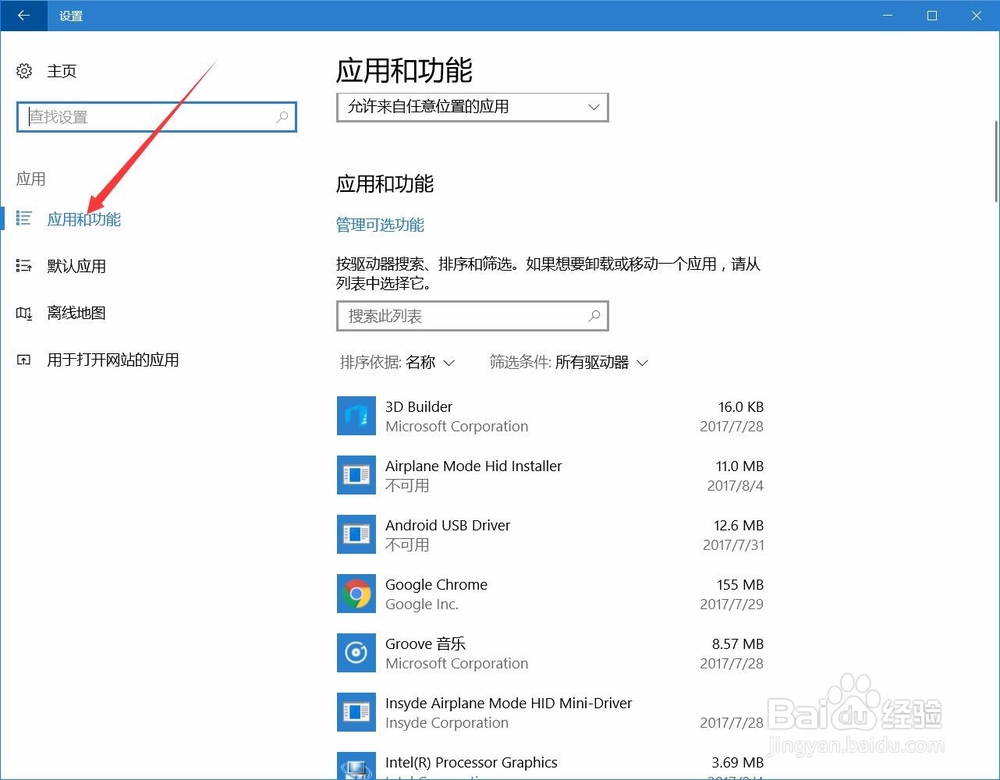The width and height of the screenshot is (1000, 780).
Task: Click the Groove 音乐 app icon
Action: pos(356,652)
